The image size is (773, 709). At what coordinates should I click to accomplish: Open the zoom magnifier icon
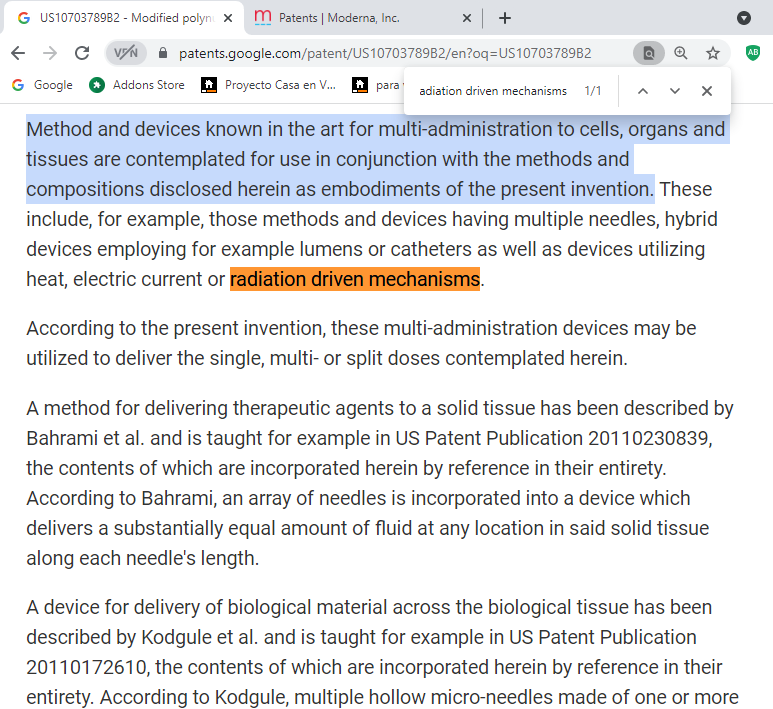click(681, 53)
